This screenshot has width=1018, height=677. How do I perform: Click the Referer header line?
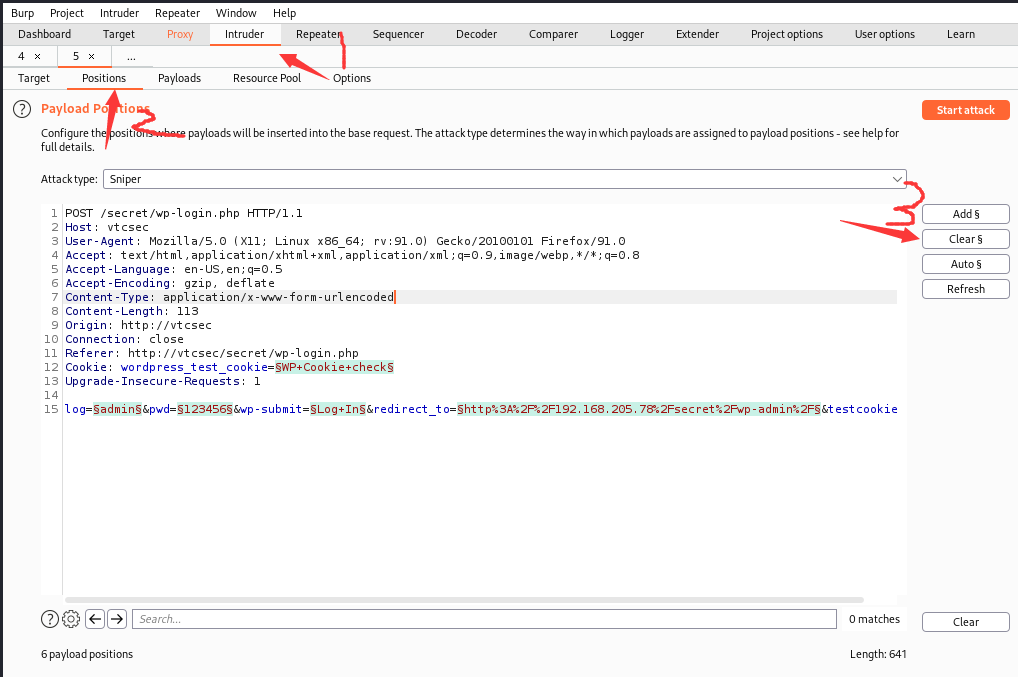pos(212,353)
